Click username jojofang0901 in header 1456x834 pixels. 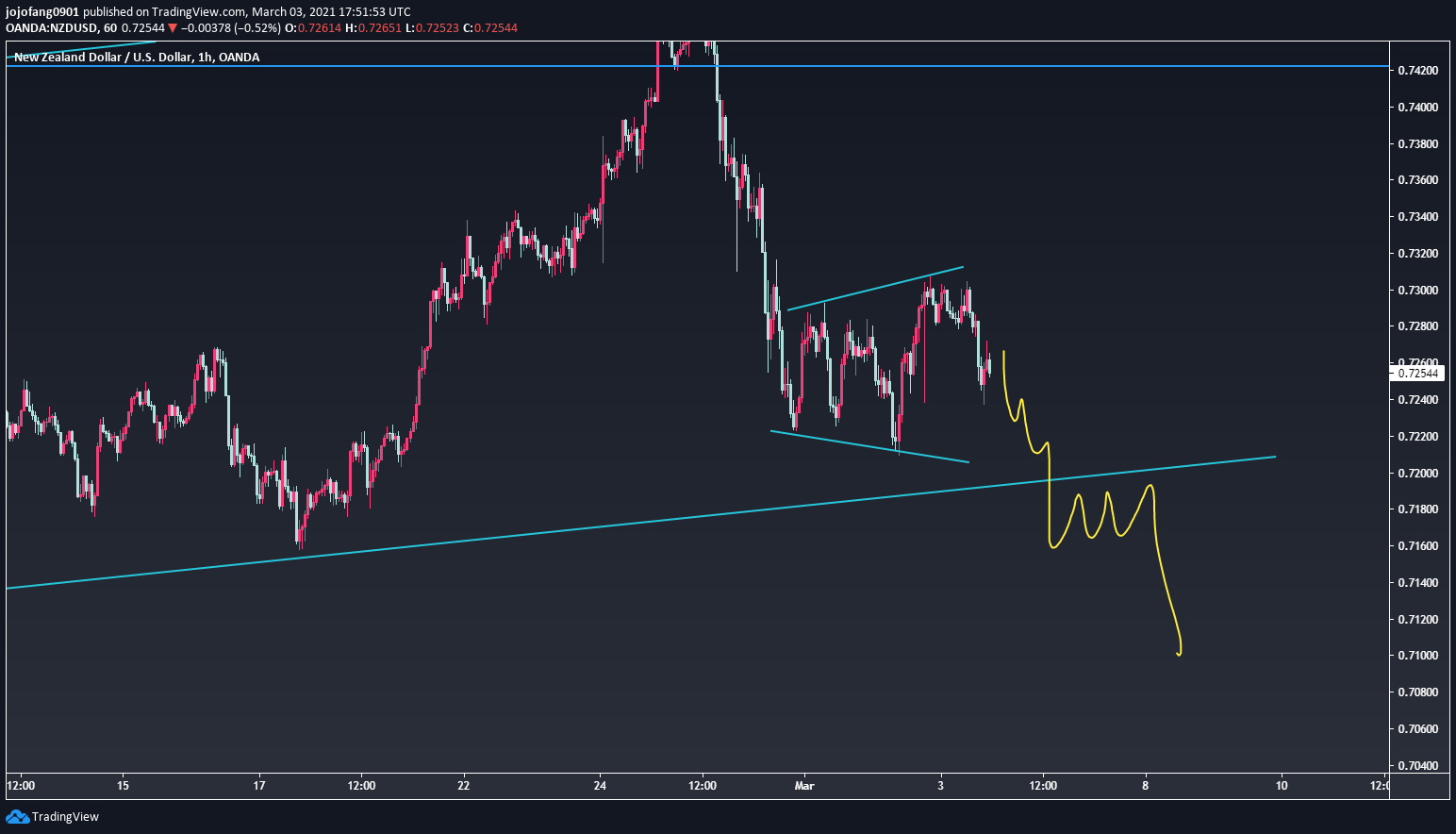point(42,11)
